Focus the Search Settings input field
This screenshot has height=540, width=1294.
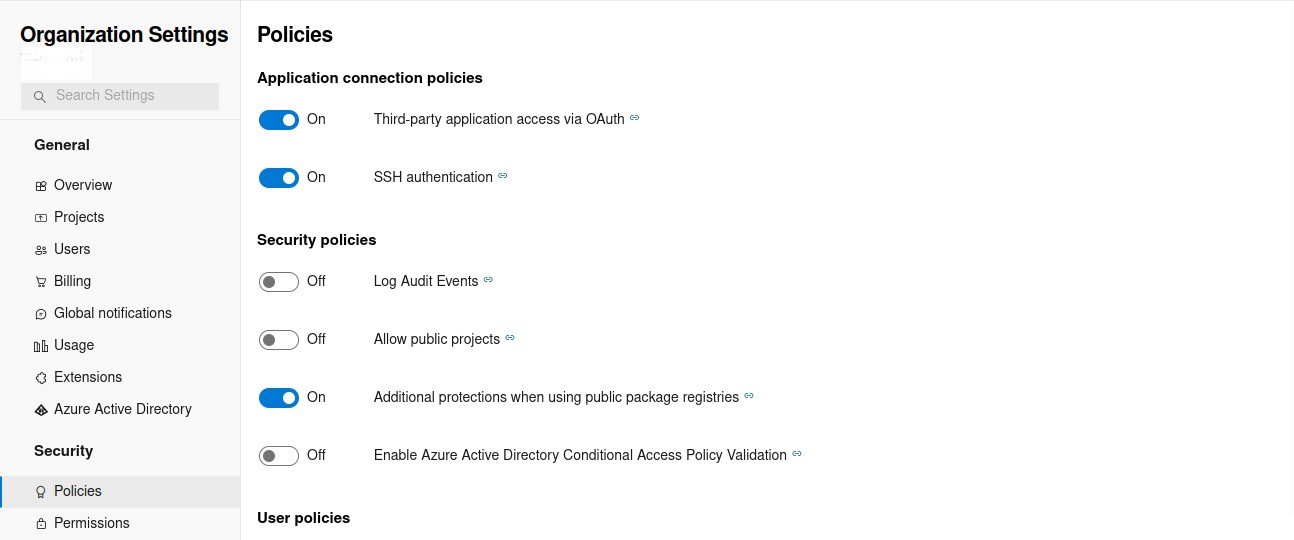point(130,96)
